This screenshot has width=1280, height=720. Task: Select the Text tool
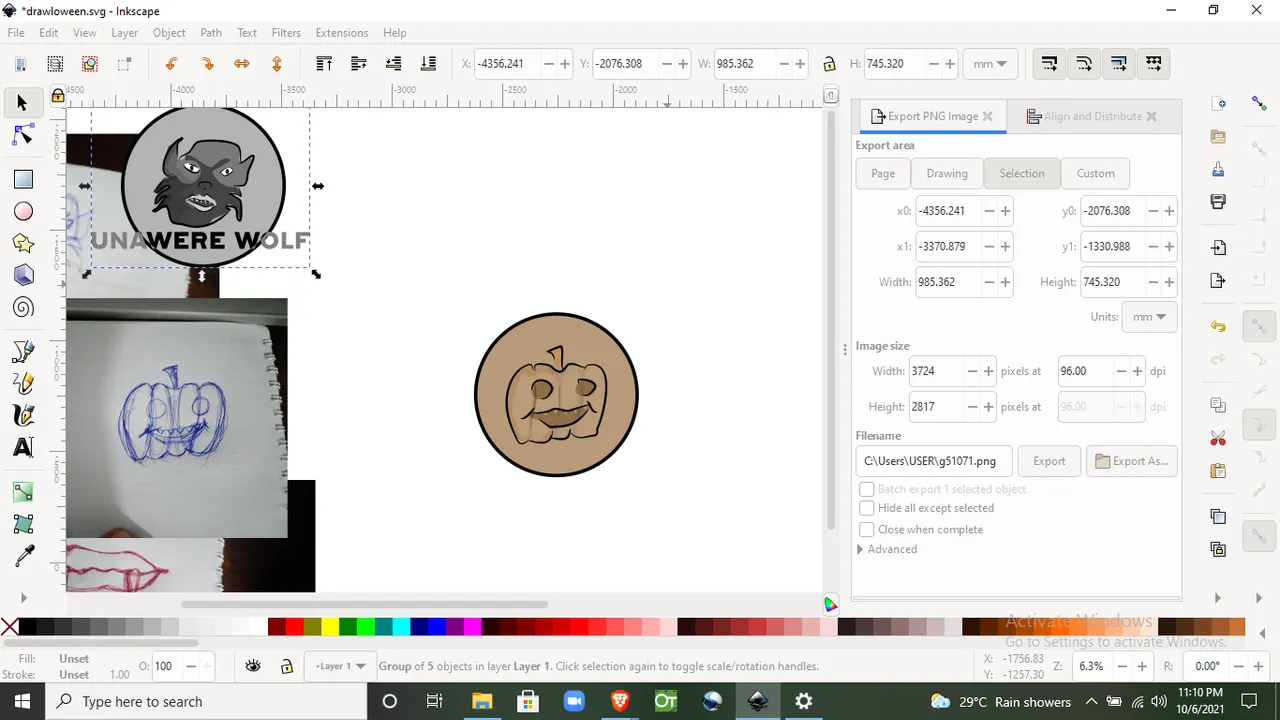pyautogui.click(x=22, y=447)
